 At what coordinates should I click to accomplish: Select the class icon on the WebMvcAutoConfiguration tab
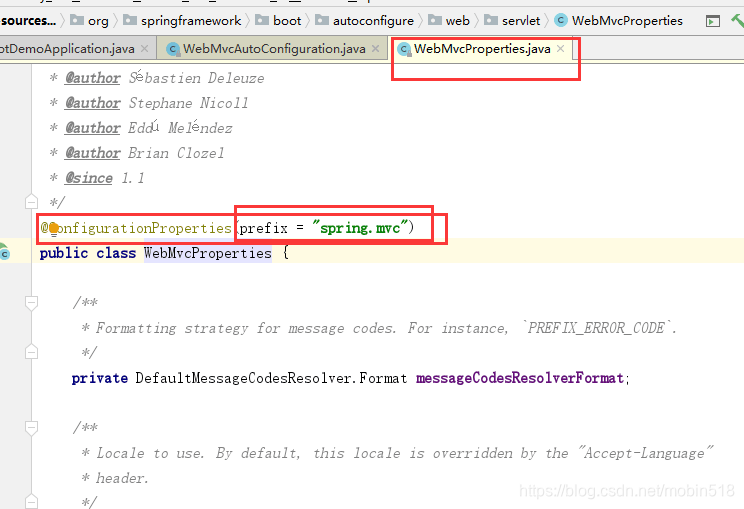pos(173,49)
